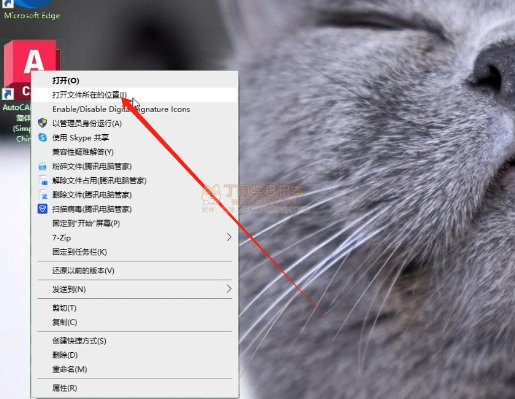Click the unlock-file-occupation Tencent icon

click(43, 180)
